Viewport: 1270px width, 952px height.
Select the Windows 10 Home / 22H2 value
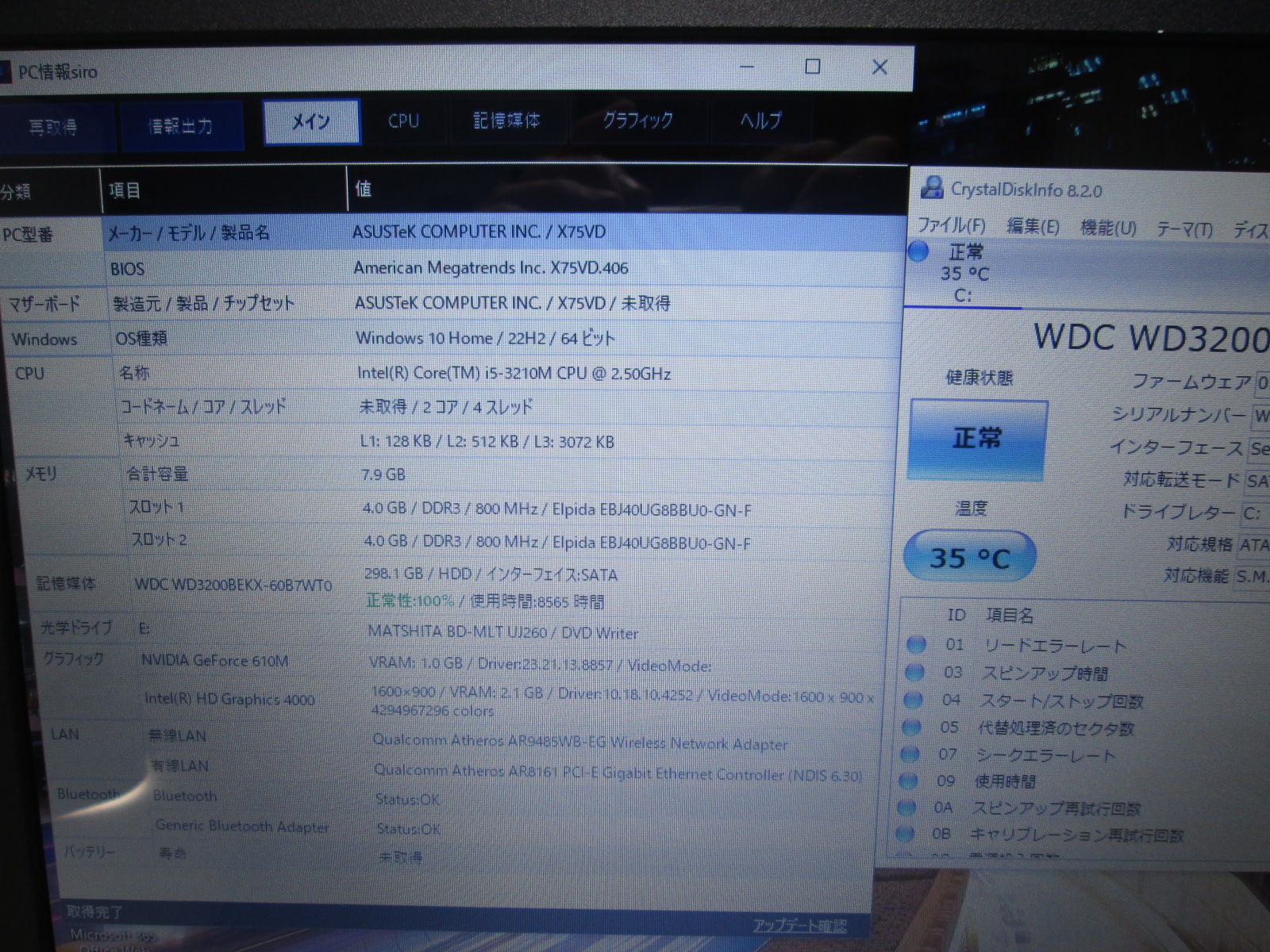(485, 338)
